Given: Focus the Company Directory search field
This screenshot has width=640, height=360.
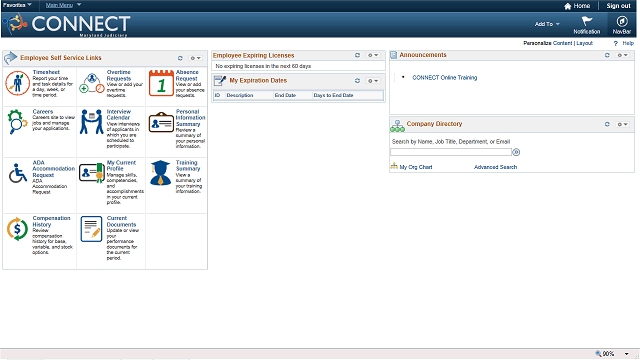Looking at the screenshot, I should tap(451, 152).
